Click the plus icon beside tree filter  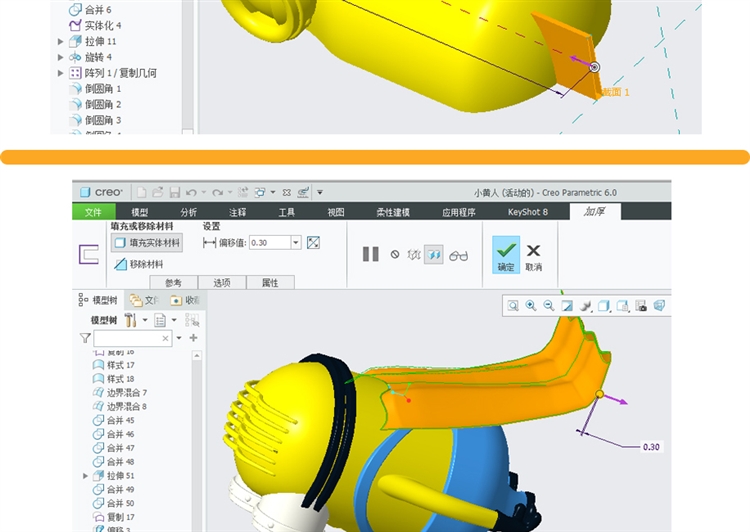193,338
